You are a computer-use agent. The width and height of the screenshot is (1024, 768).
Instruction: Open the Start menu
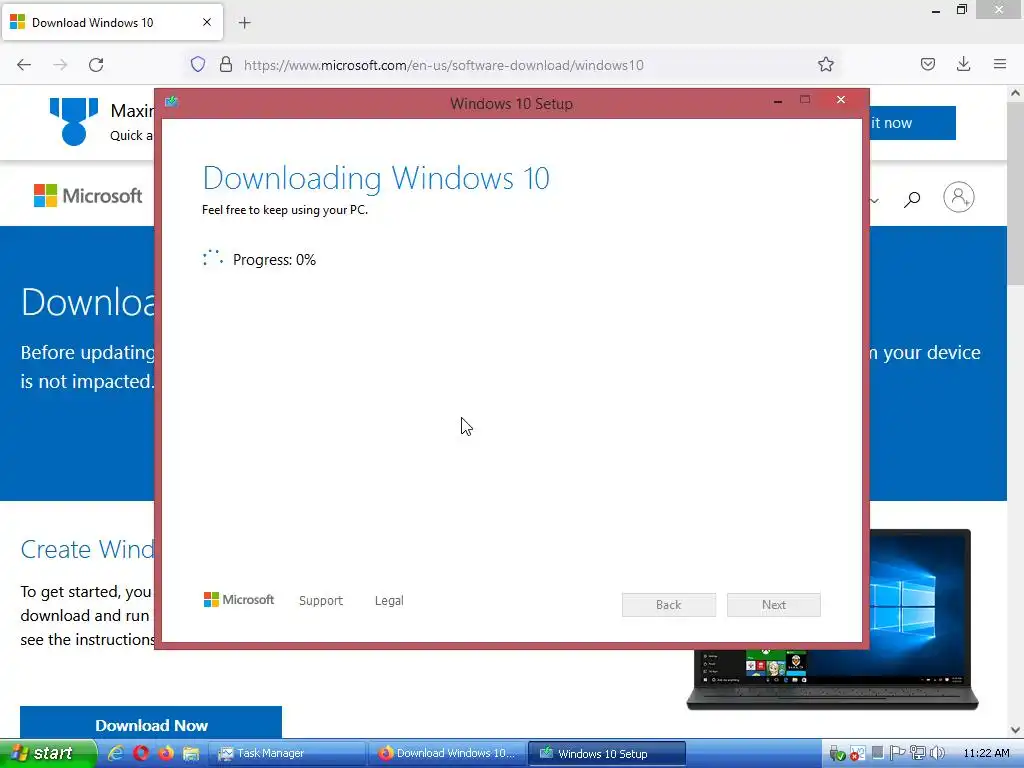click(x=48, y=753)
